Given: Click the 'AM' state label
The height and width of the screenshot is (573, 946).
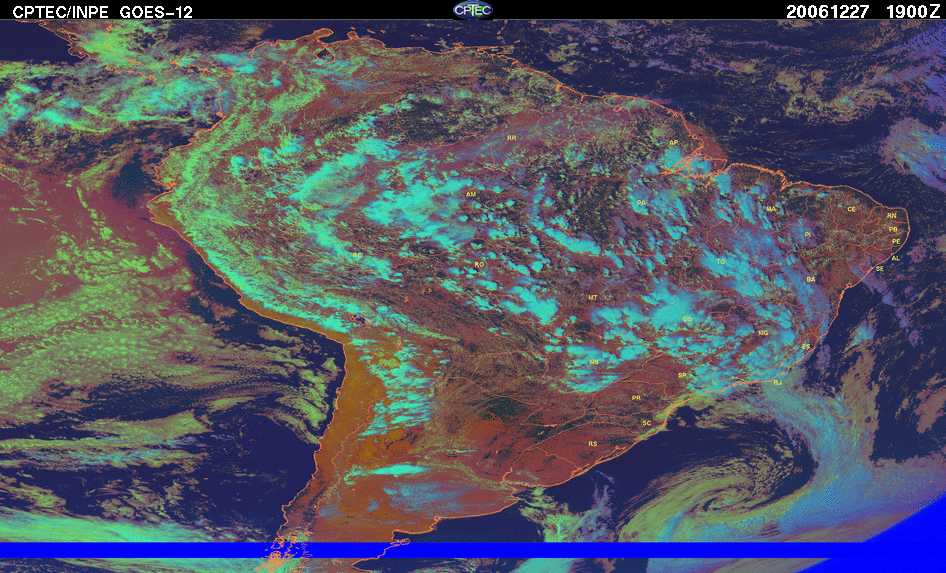Looking at the screenshot, I should 471,195.
